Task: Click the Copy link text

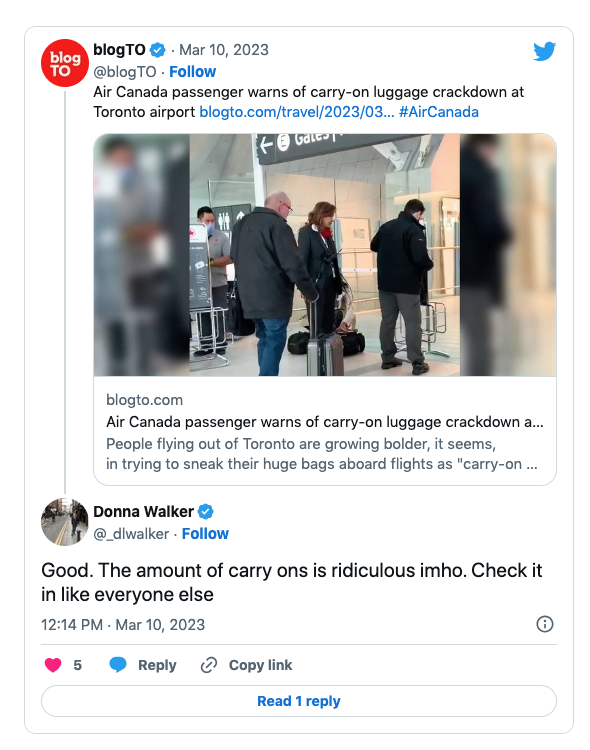Action: tap(260, 665)
